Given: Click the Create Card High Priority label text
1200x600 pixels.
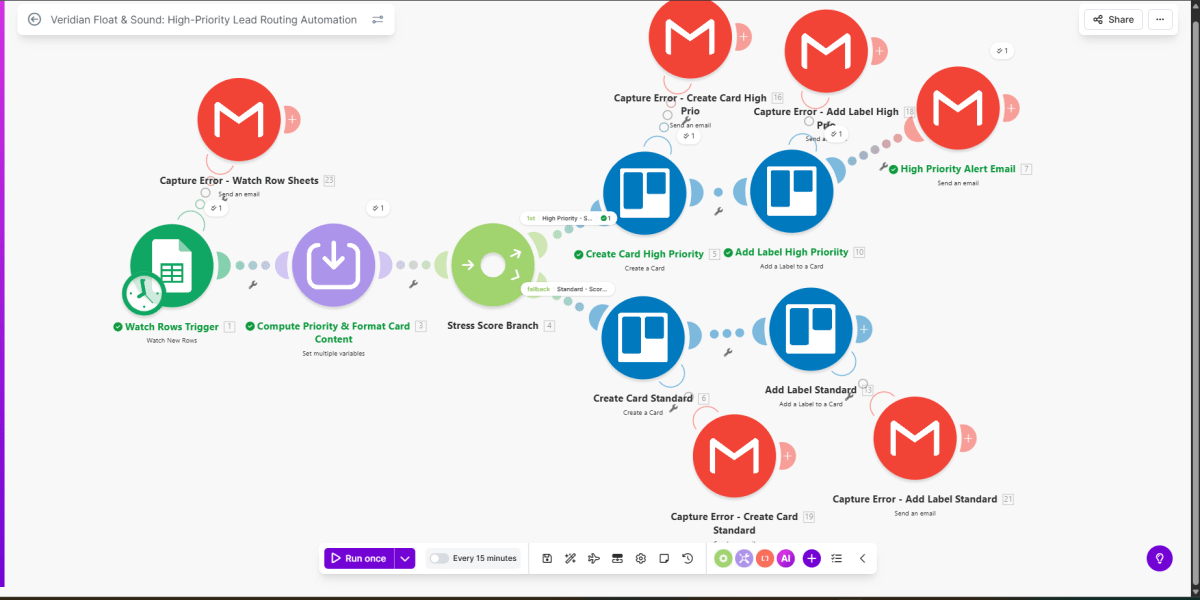Looking at the screenshot, I should pos(645,254).
